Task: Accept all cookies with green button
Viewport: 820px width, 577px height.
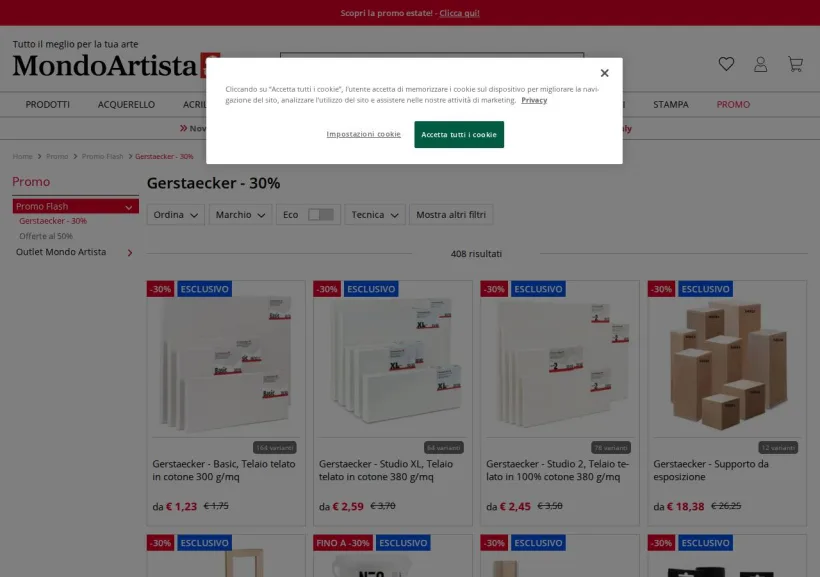Action: [459, 134]
